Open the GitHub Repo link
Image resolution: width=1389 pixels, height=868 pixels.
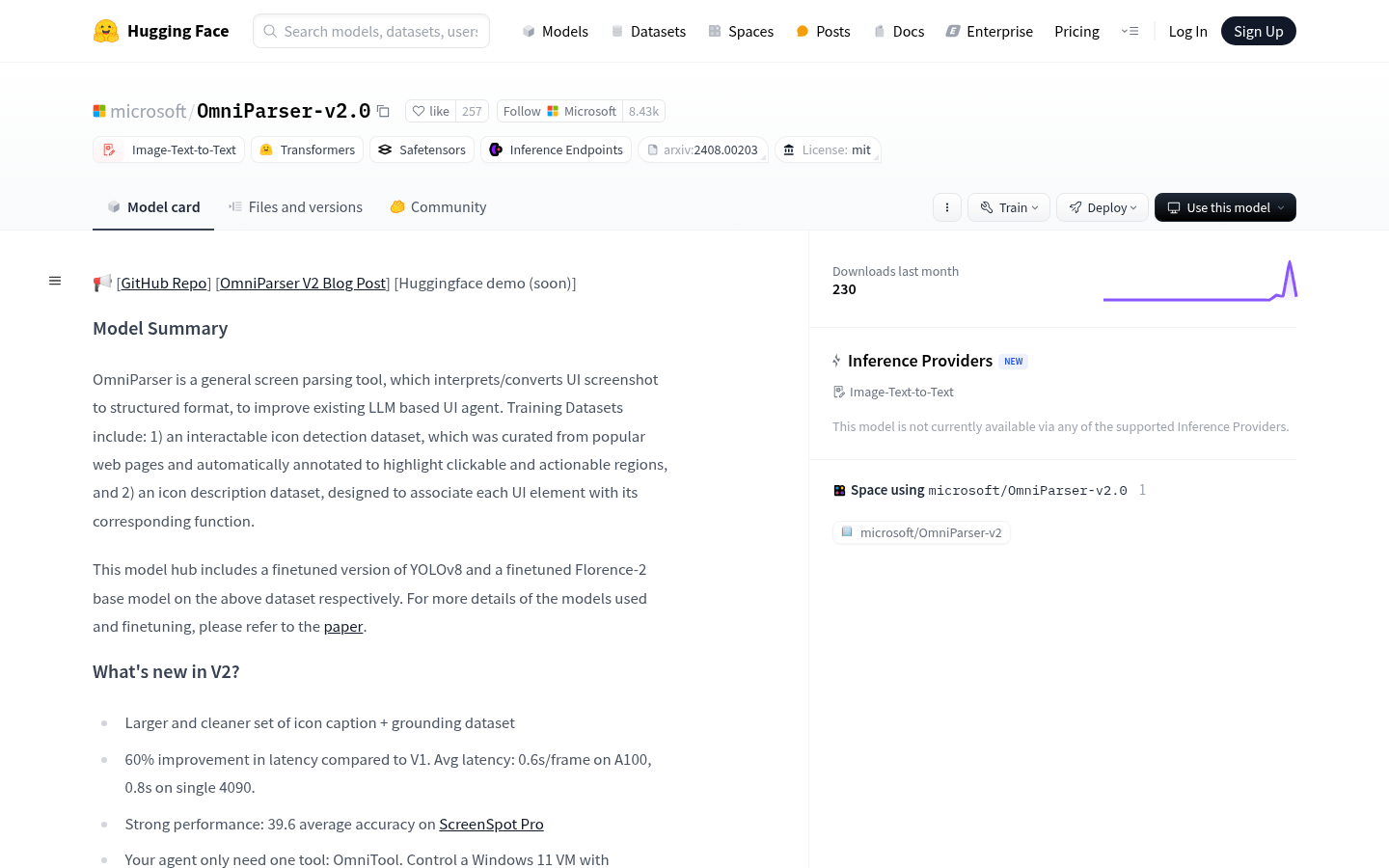coord(163,283)
